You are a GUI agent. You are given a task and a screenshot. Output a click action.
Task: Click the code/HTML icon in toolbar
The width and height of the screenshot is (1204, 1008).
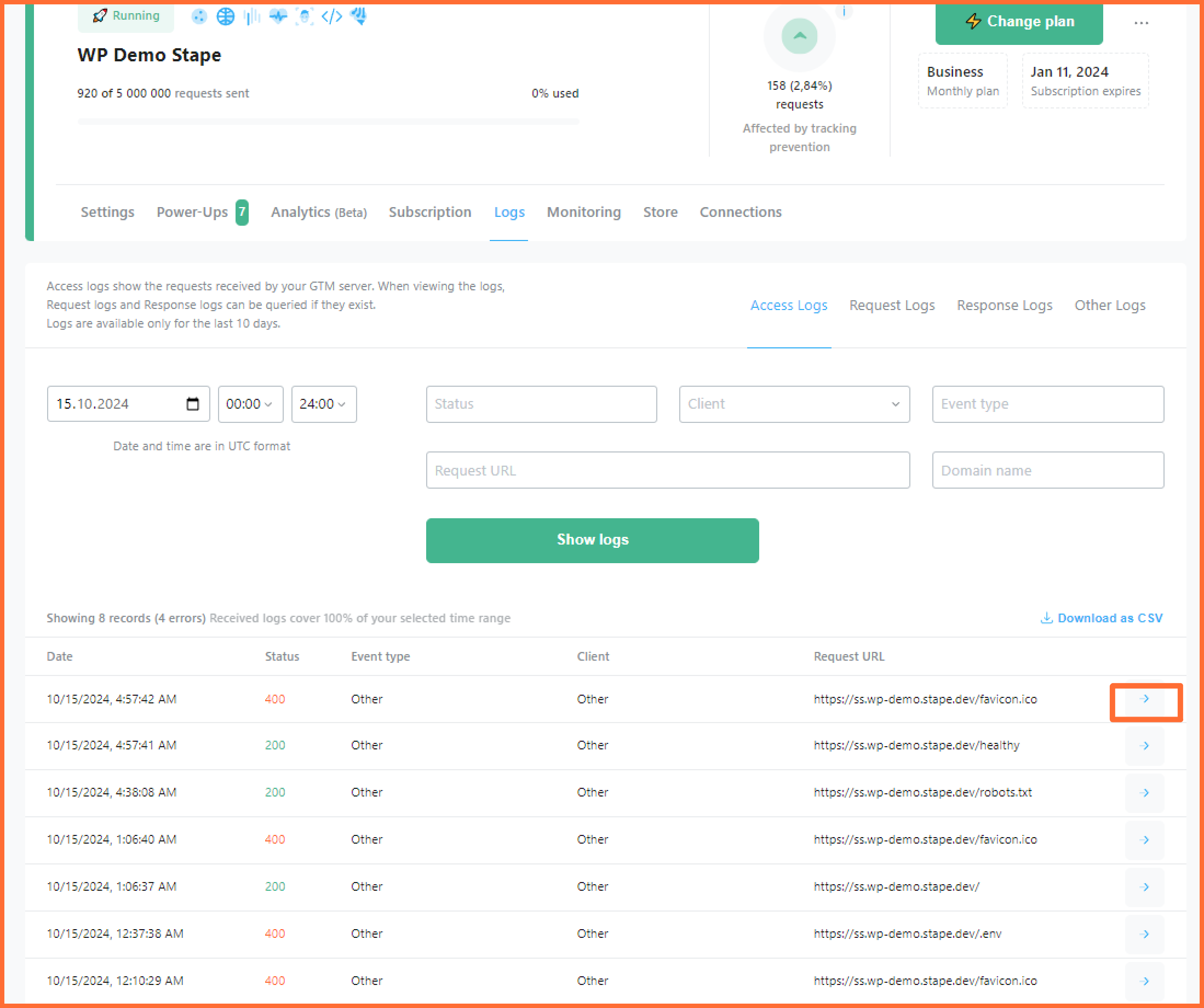coord(331,17)
